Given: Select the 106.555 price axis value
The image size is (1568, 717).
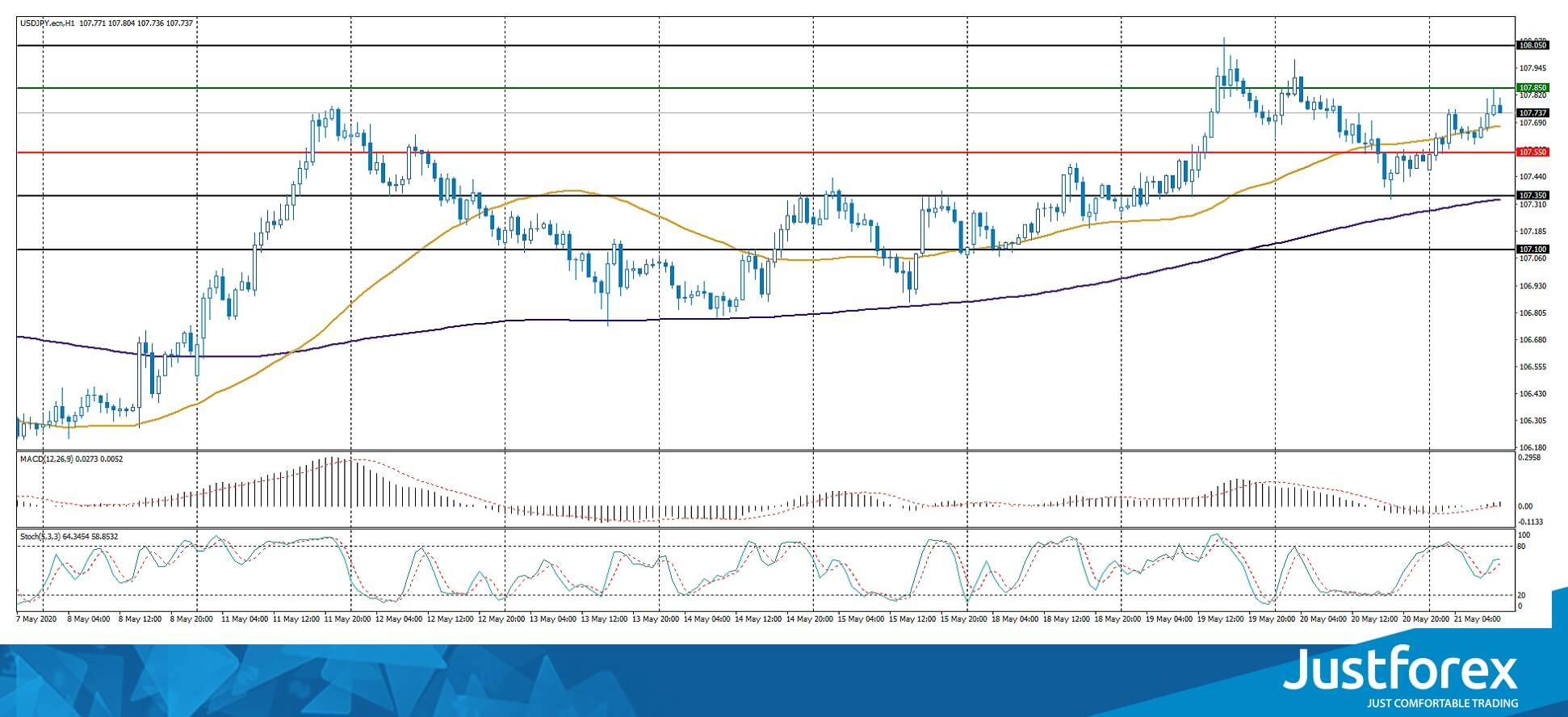Looking at the screenshot, I should pos(1532,367).
